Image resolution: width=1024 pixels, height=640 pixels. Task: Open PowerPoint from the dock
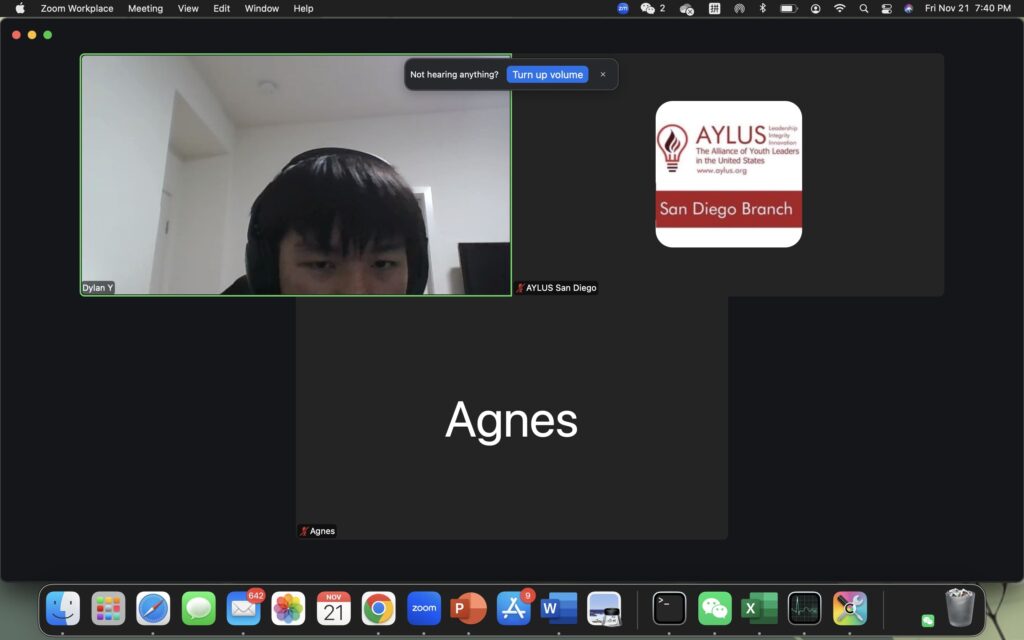[469, 608]
